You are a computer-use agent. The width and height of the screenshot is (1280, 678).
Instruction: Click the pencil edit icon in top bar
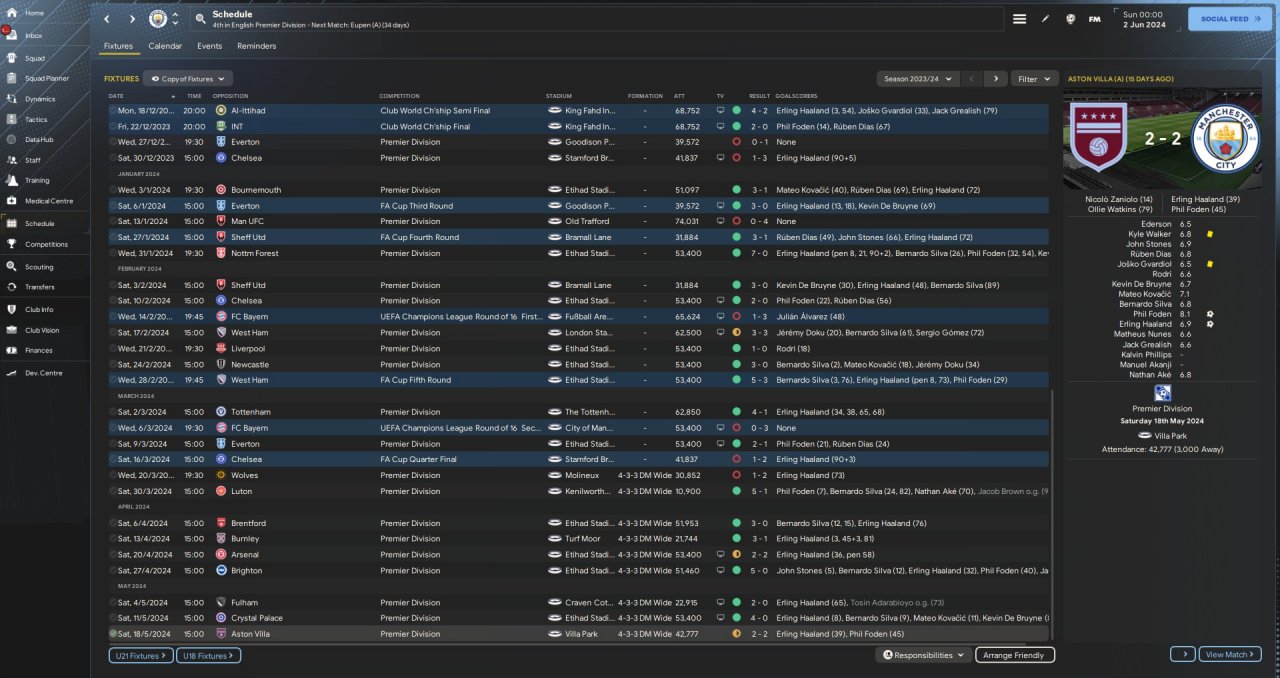[1045, 19]
